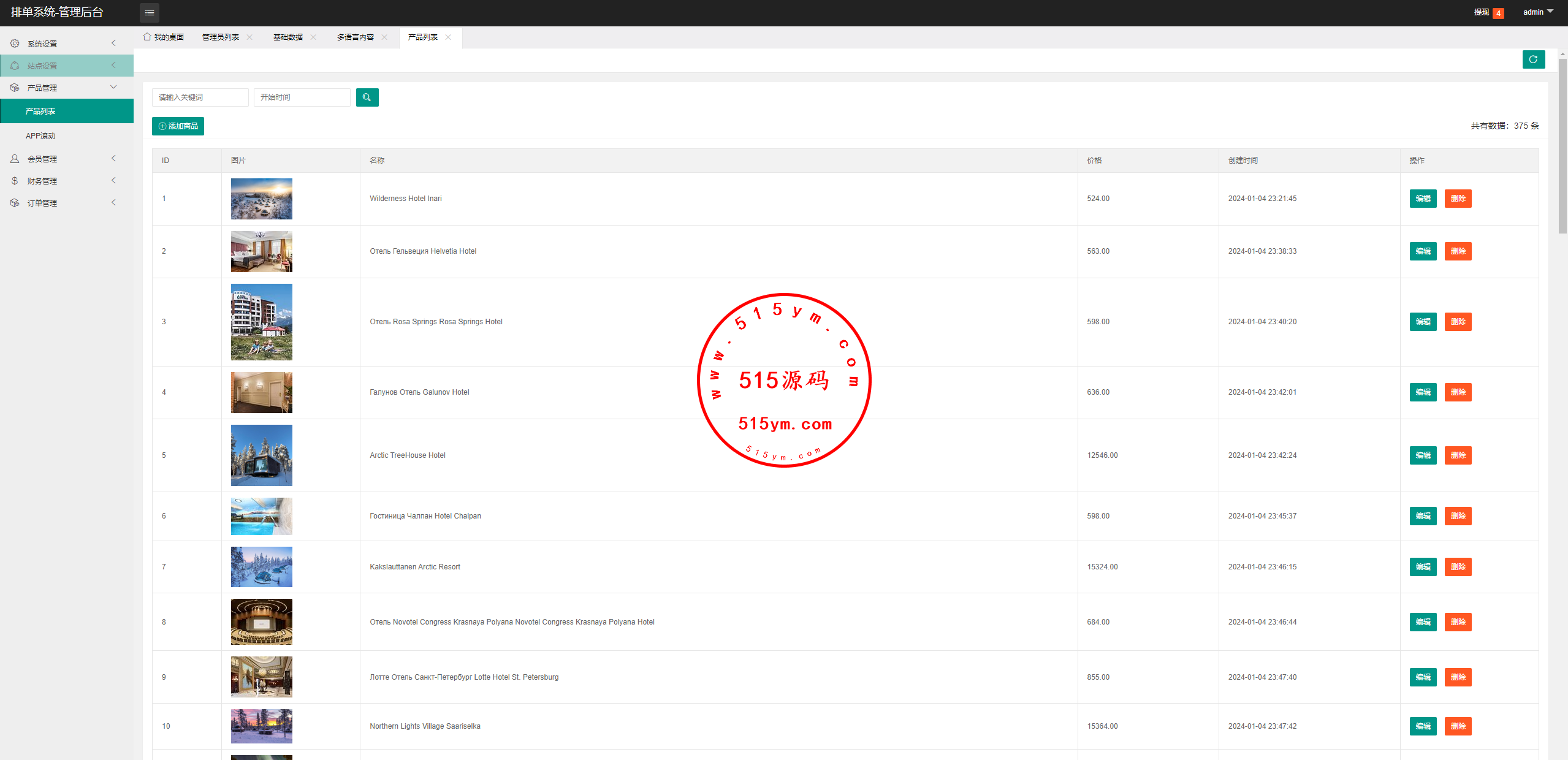Toggle the sidebar with the hamburger icon
Image resolution: width=1568 pixels, height=760 pixels.
(149, 12)
